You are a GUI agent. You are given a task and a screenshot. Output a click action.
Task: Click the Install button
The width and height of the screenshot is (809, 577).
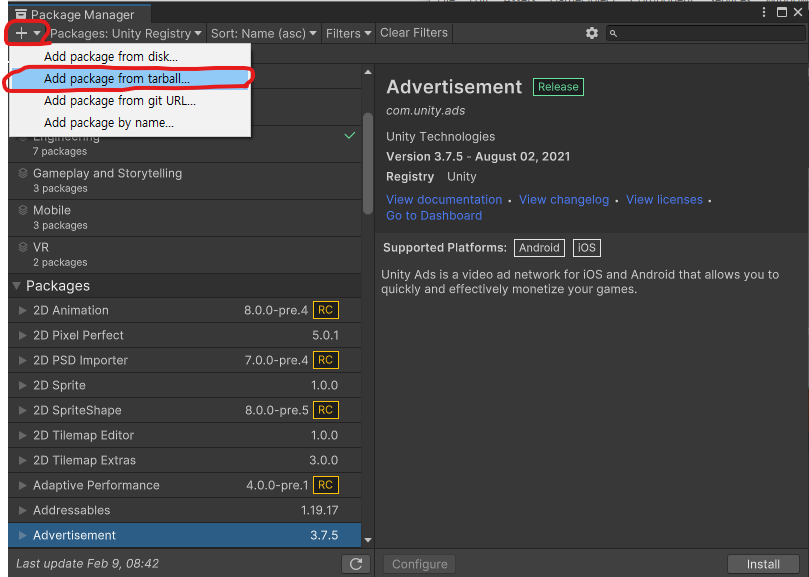pyautogui.click(x=763, y=564)
